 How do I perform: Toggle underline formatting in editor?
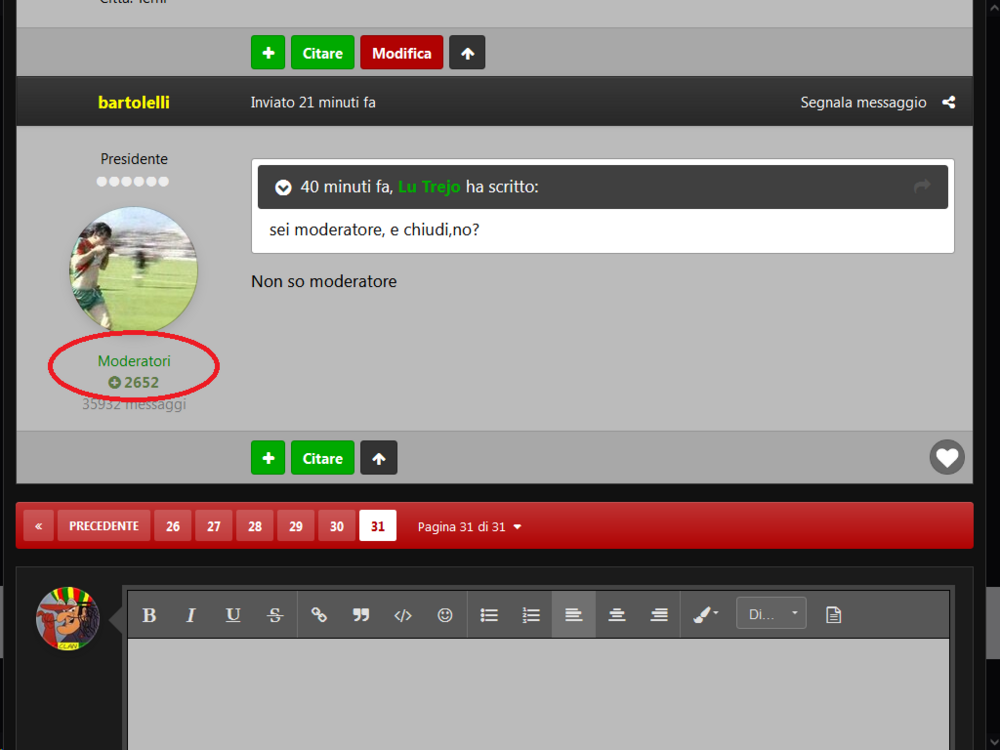tap(233, 615)
